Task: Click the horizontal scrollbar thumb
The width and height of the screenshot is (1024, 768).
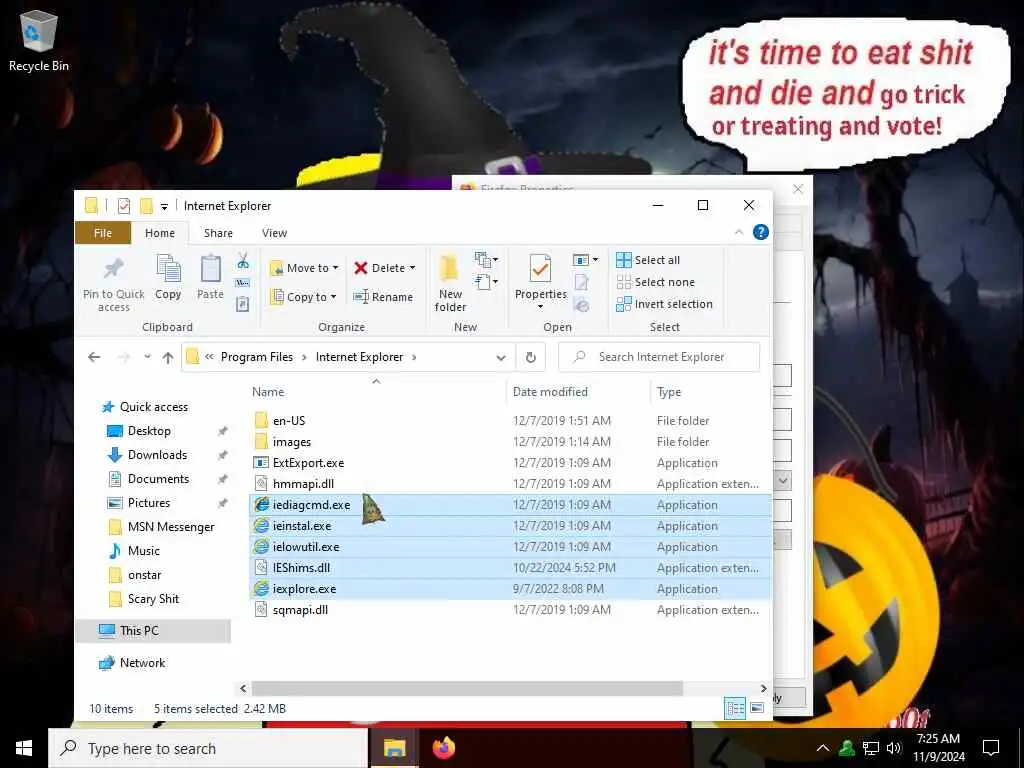Action: click(x=467, y=688)
